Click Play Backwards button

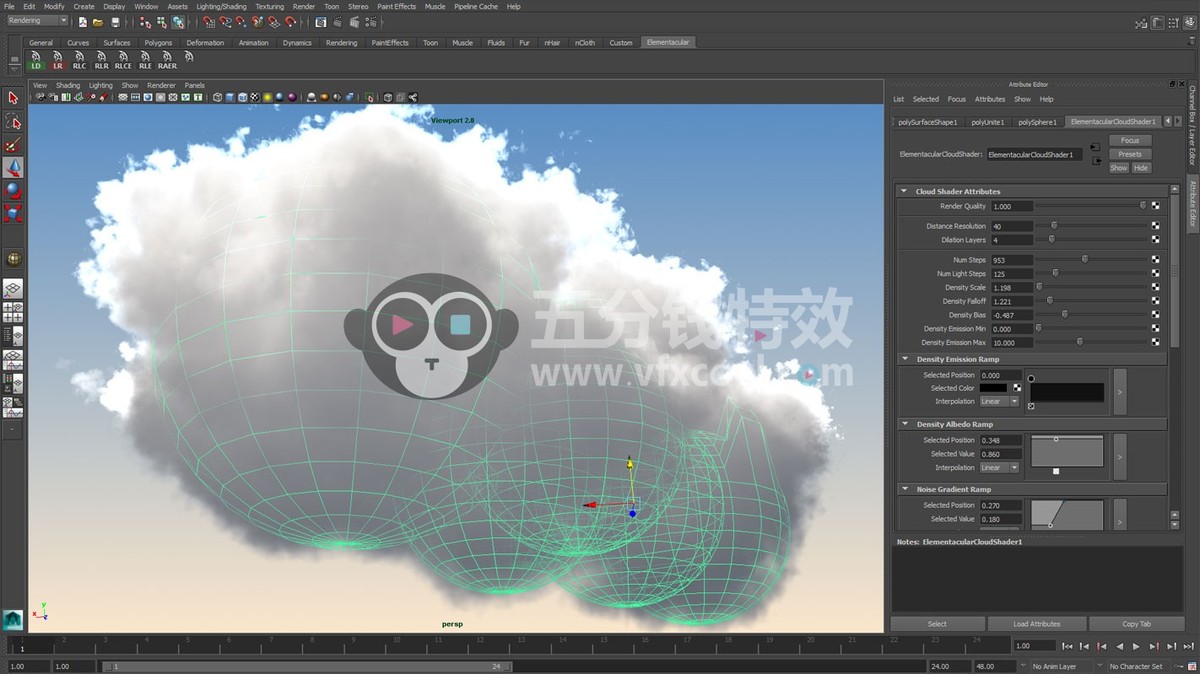point(1119,646)
